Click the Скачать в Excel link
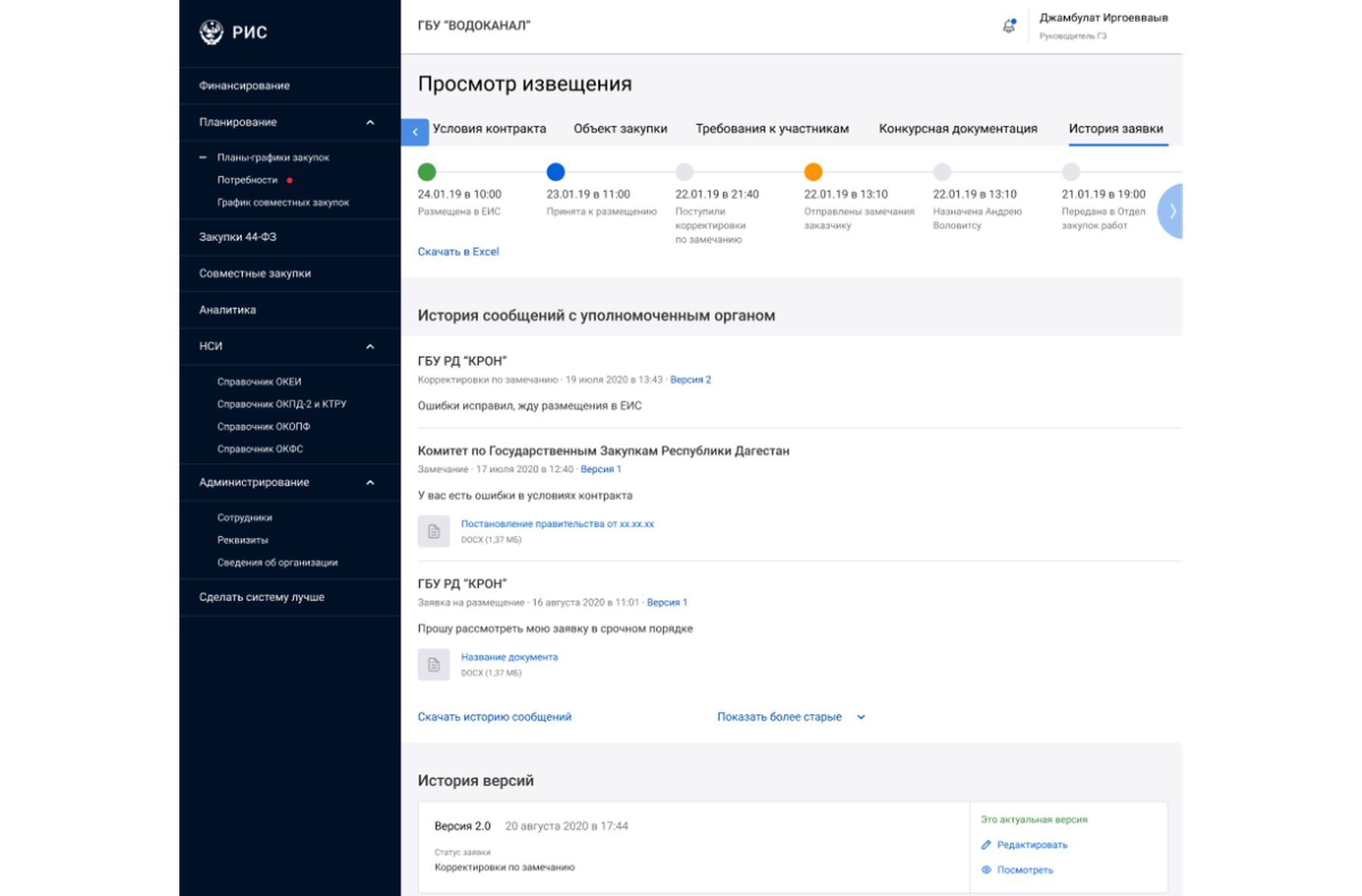 458,251
